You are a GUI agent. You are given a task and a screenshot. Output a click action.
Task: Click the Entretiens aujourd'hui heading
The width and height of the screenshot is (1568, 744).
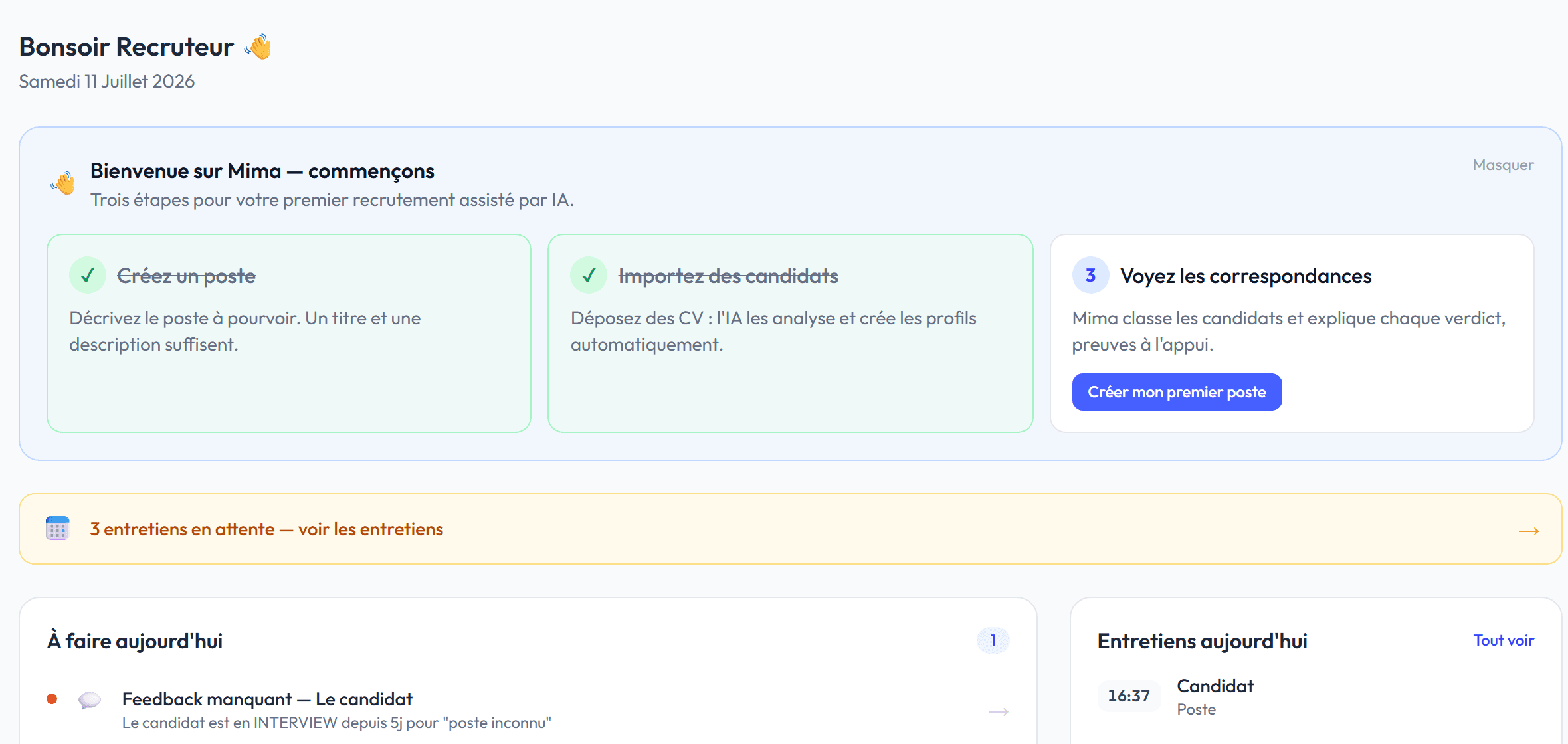1203,641
